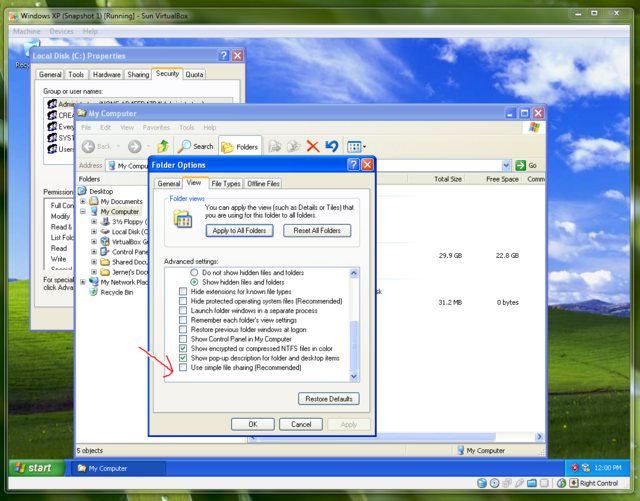Click the Start button
The width and height of the screenshot is (640, 501).
pyautogui.click(x=36, y=468)
